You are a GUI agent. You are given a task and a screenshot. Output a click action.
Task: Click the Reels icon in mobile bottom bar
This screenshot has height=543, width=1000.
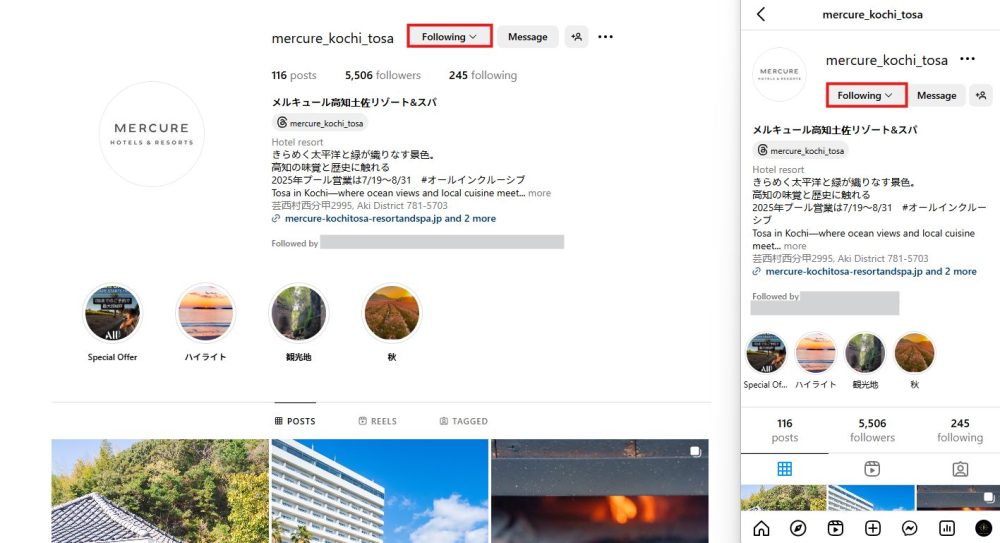[x=835, y=528]
